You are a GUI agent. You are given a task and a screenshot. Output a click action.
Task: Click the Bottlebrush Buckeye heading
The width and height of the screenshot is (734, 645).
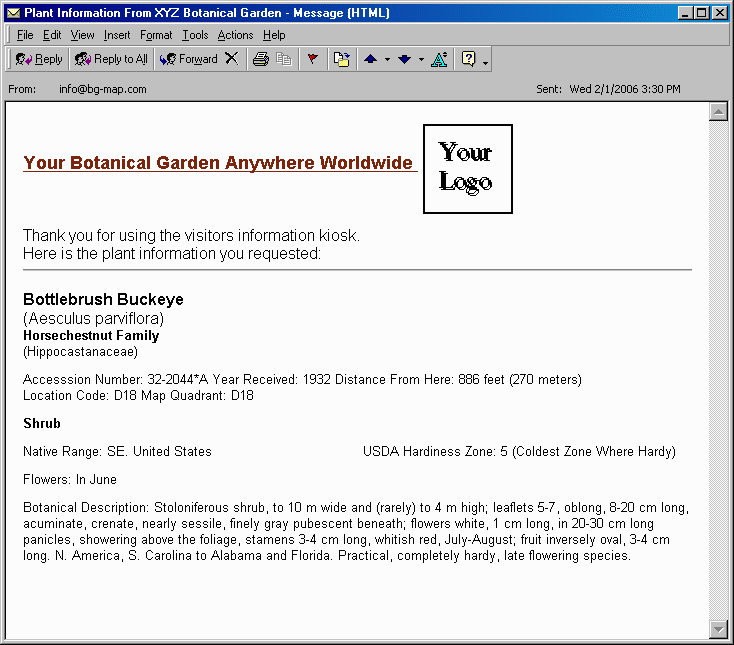[x=103, y=299]
